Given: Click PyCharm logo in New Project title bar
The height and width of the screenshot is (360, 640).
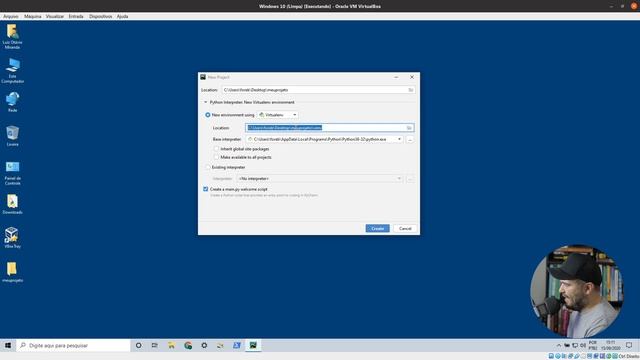Looking at the screenshot, I should 203,77.
